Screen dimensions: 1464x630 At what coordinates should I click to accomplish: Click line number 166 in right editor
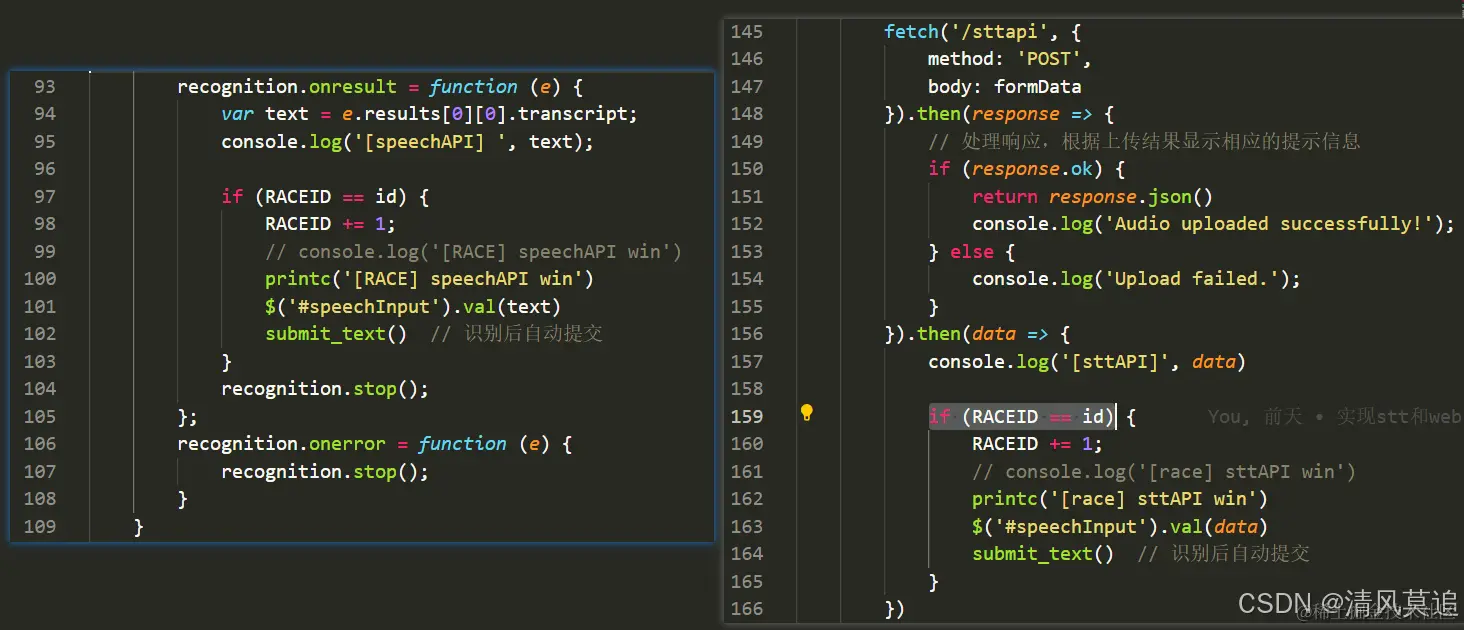(747, 609)
